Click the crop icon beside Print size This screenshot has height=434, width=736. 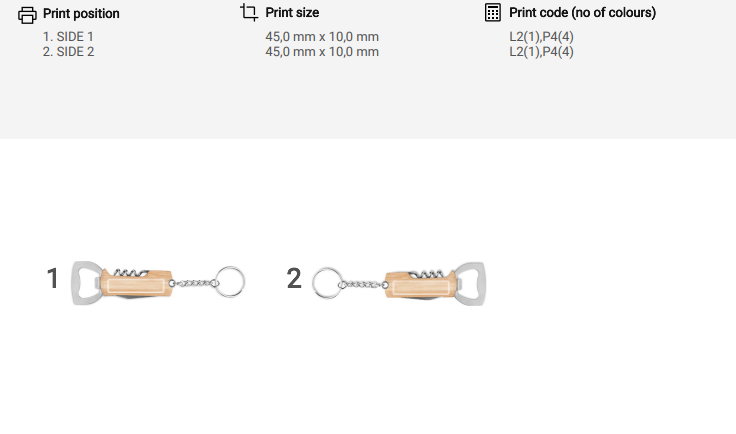click(249, 13)
